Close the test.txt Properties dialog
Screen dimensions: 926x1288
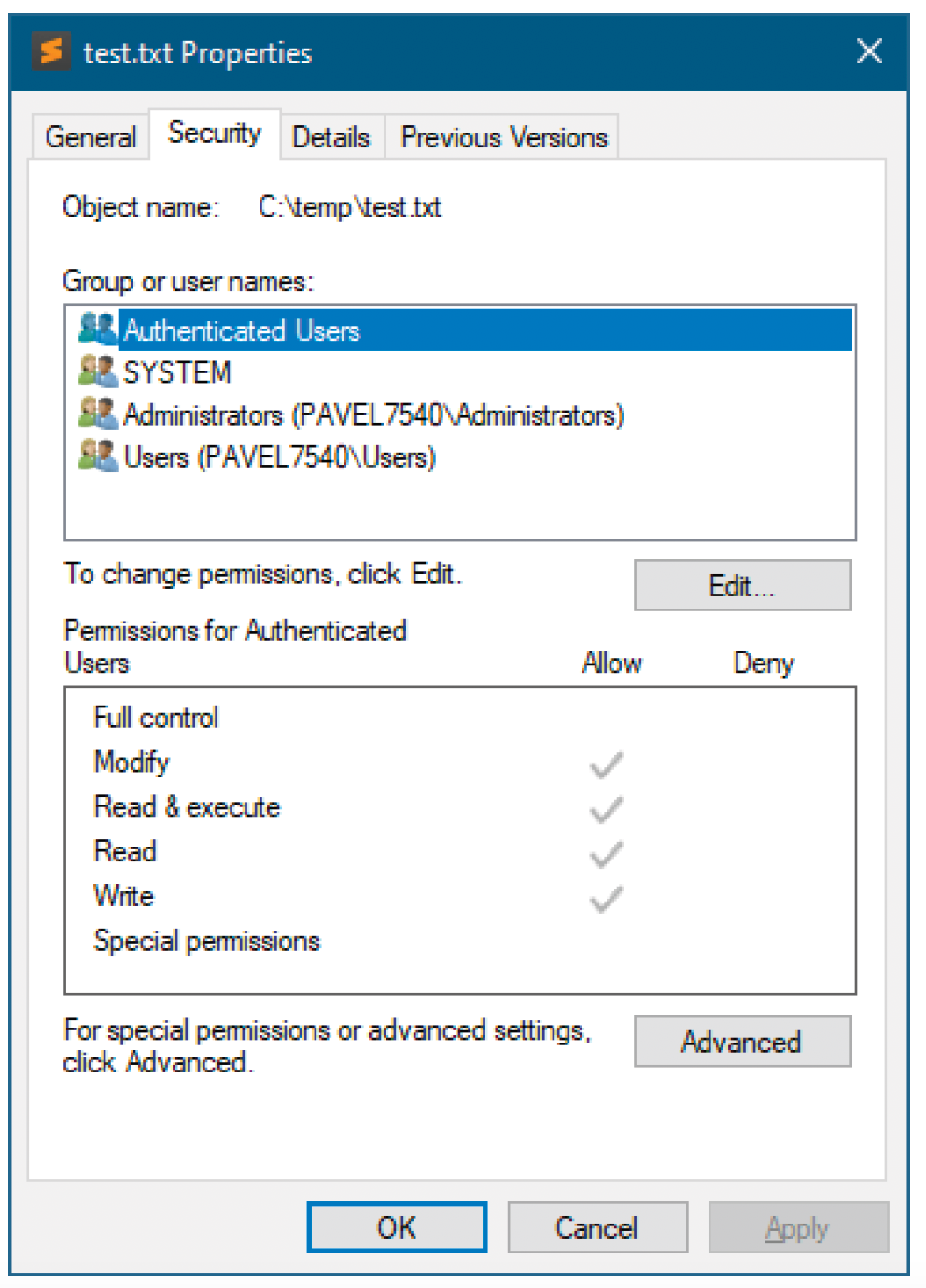pyautogui.click(x=869, y=51)
